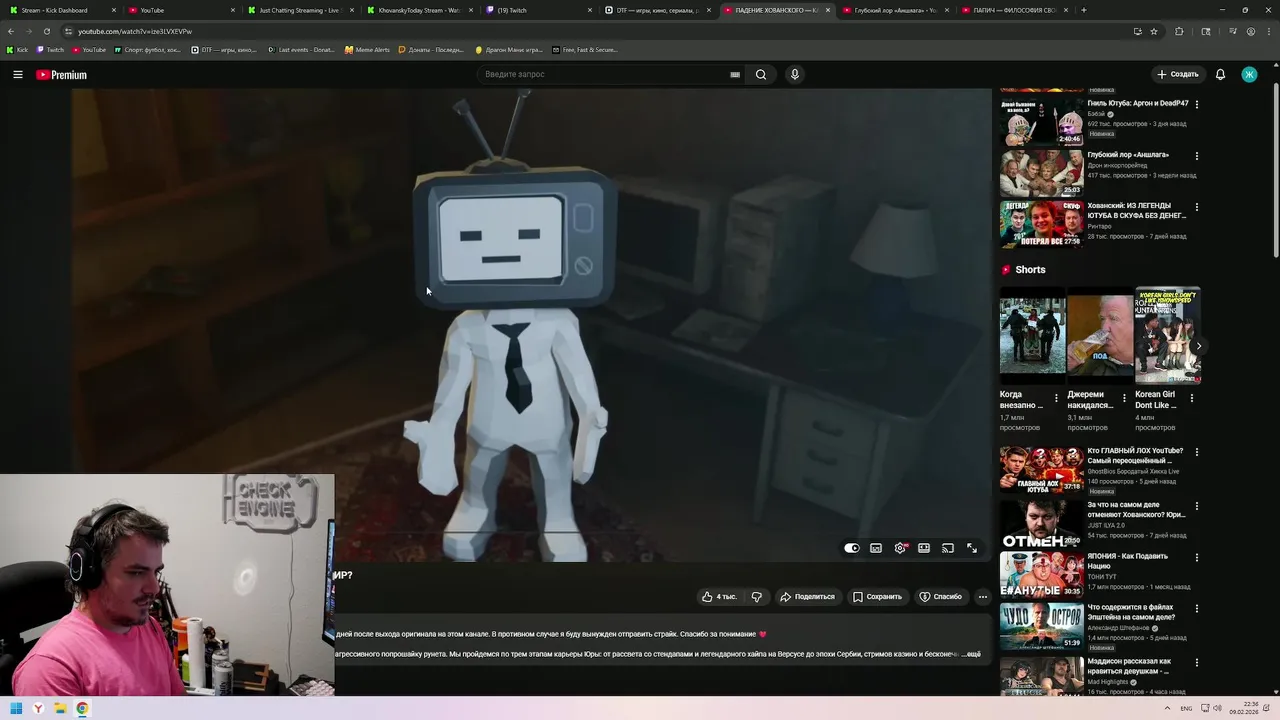This screenshot has width=1280, height=720.
Task: Like the video (4 тыс.)
Action: pos(719,597)
